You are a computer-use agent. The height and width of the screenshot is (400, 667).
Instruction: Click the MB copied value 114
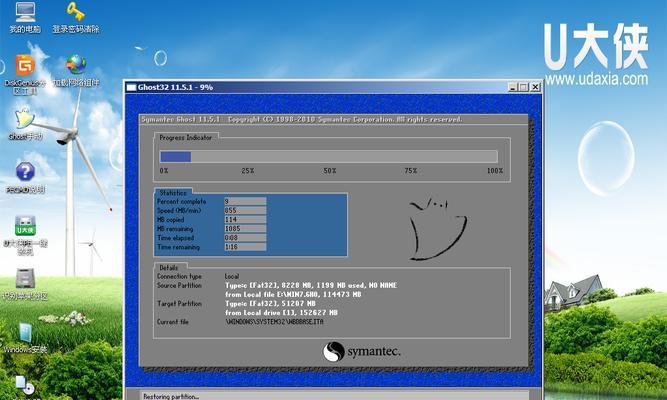click(245, 220)
